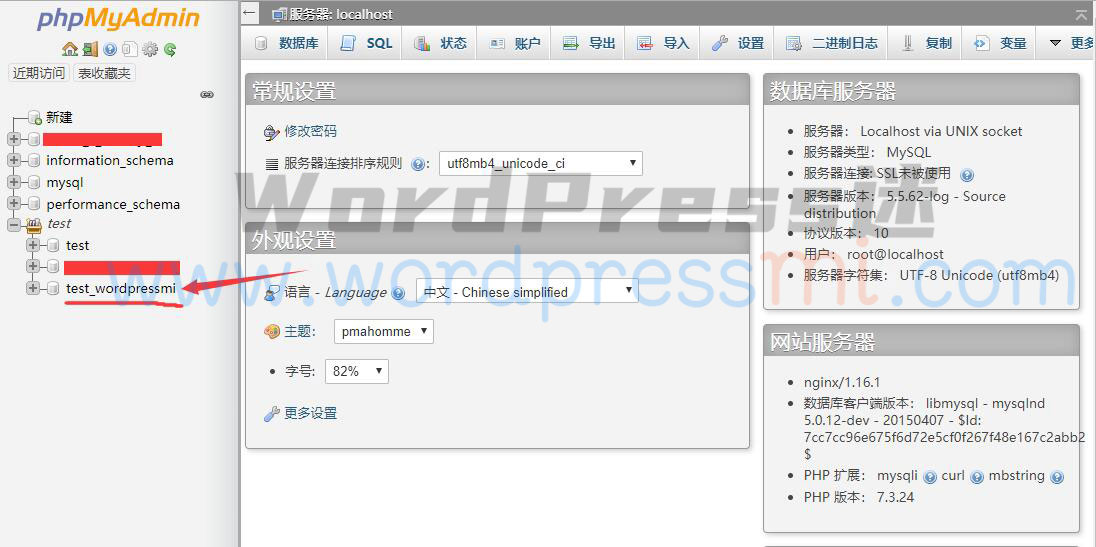The height and width of the screenshot is (547, 1096).
Task: Click database icon beside information_schema
Action: pos(34,161)
